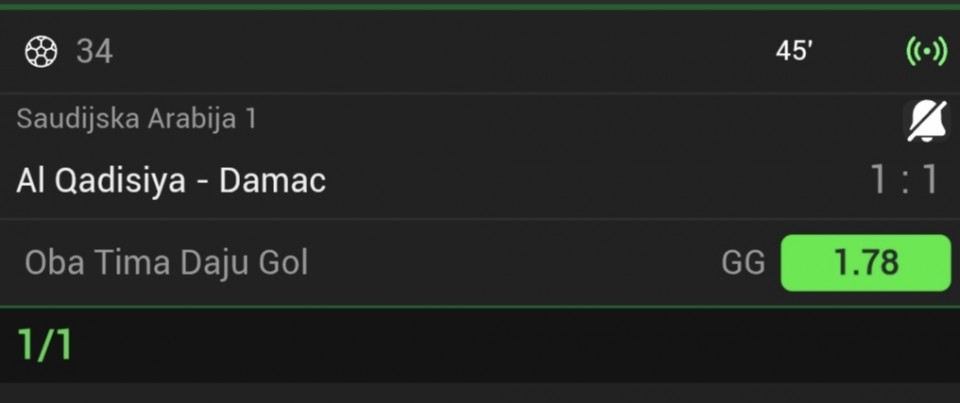Image resolution: width=960 pixels, height=403 pixels.
Task: Click the home team score digit
Action: point(878,181)
